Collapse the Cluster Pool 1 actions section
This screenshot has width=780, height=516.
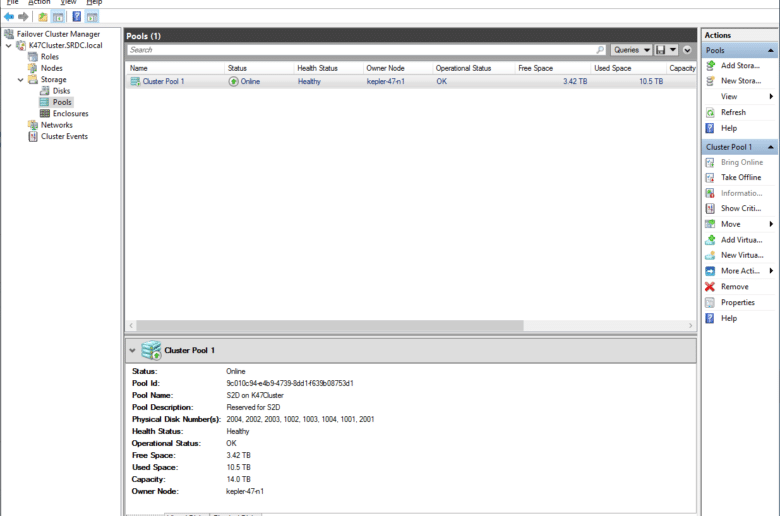(771, 147)
